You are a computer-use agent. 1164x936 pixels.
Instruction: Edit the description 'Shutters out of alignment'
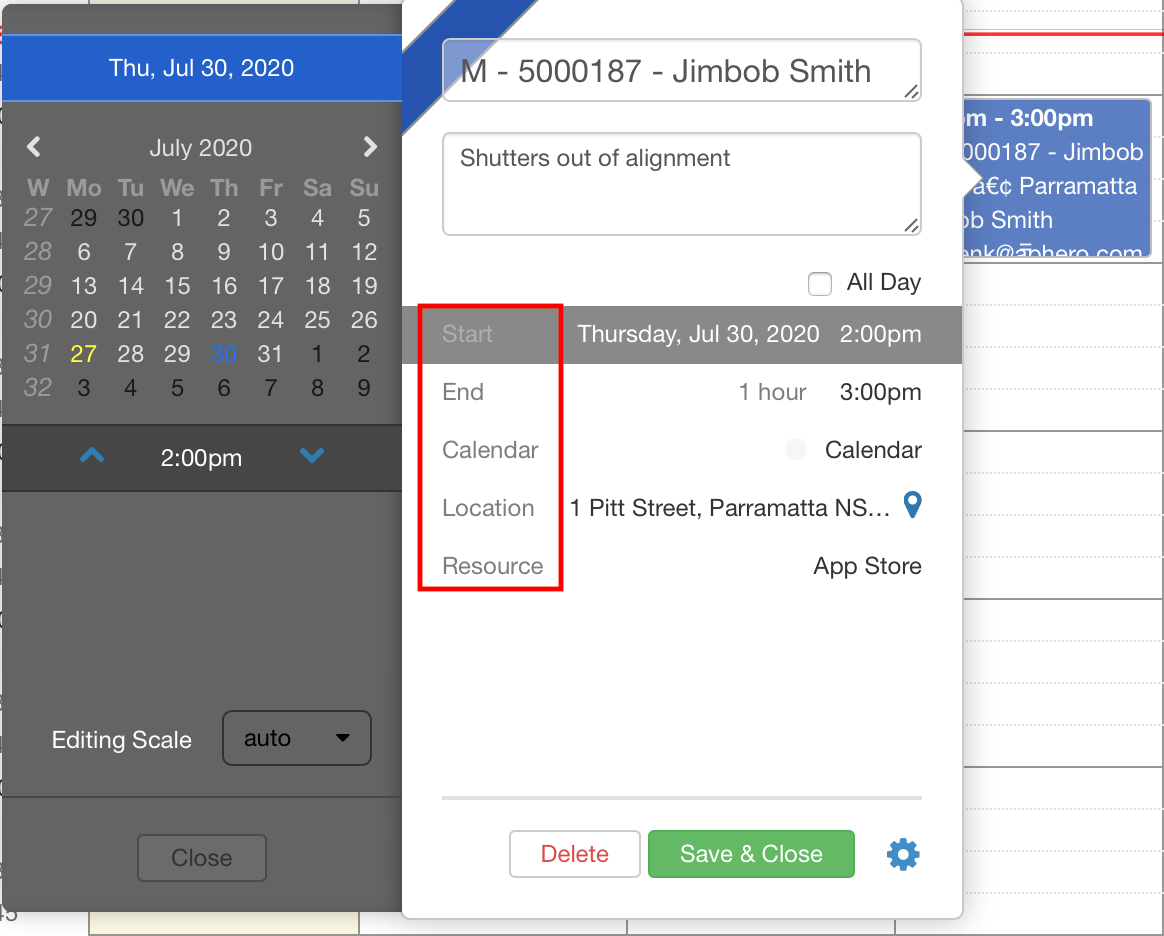click(x=681, y=184)
